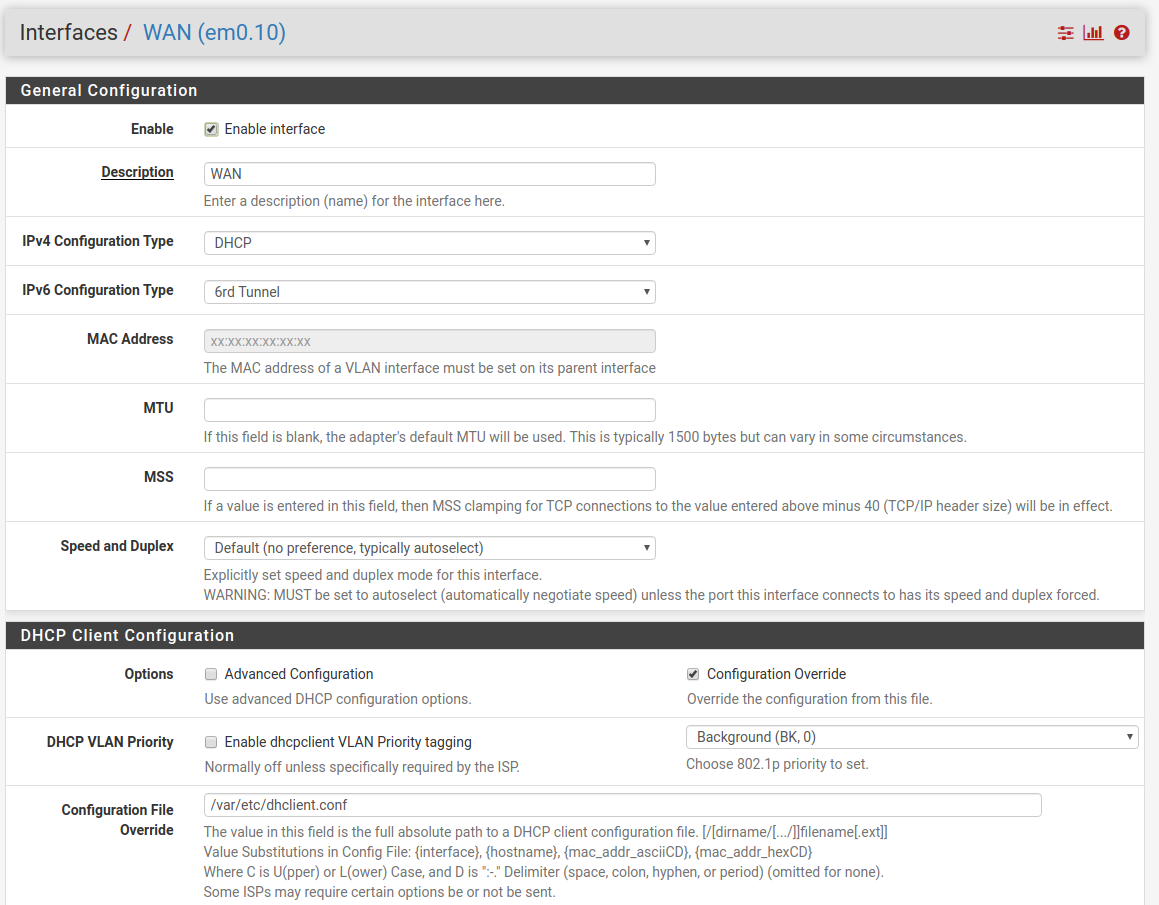Enable dhcpclient VLAN Priority tagging
The height and width of the screenshot is (905, 1159).
211,742
